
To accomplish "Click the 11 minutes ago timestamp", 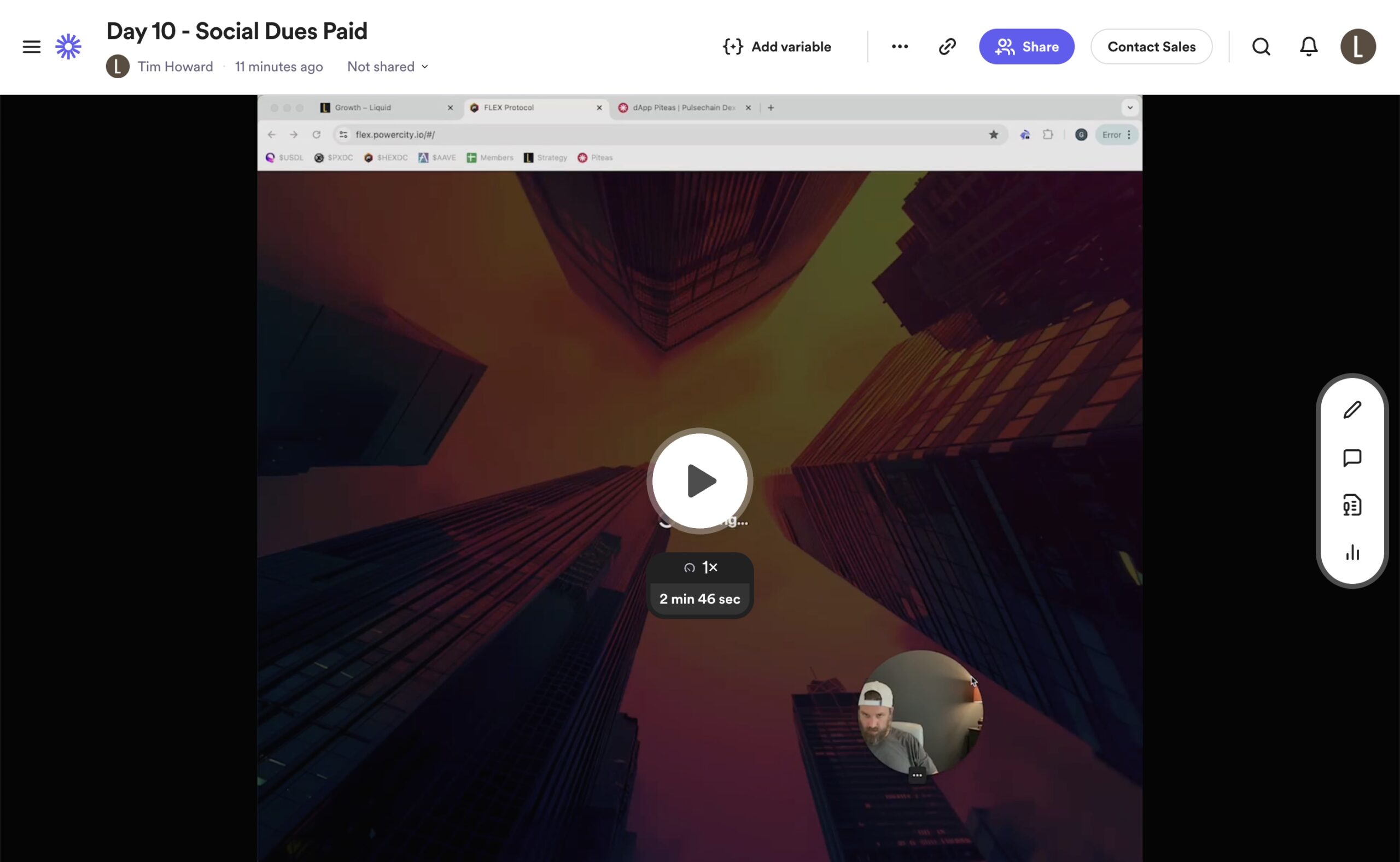I will pos(279,67).
